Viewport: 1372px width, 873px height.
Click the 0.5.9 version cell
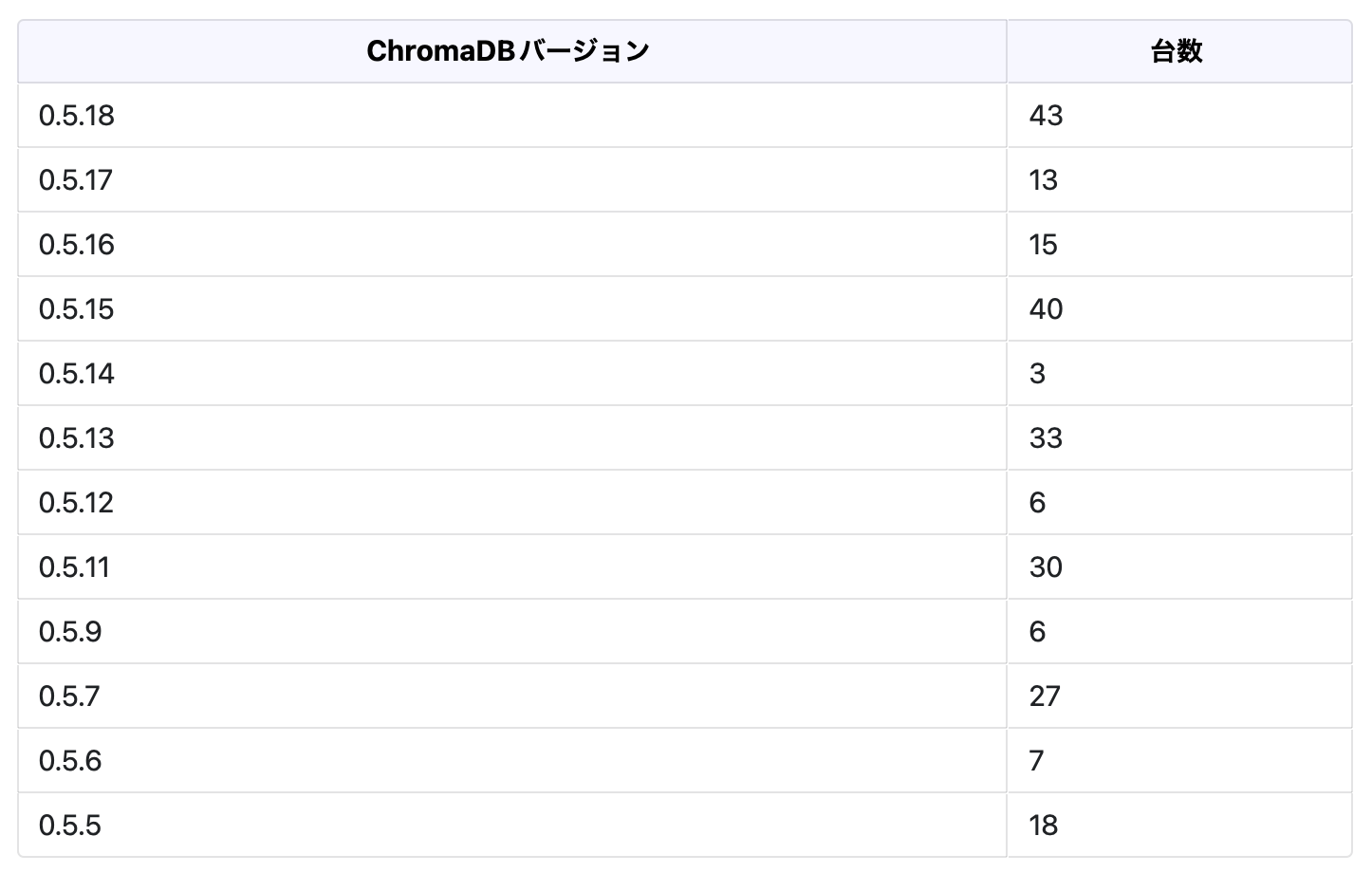tap(70, 632)
